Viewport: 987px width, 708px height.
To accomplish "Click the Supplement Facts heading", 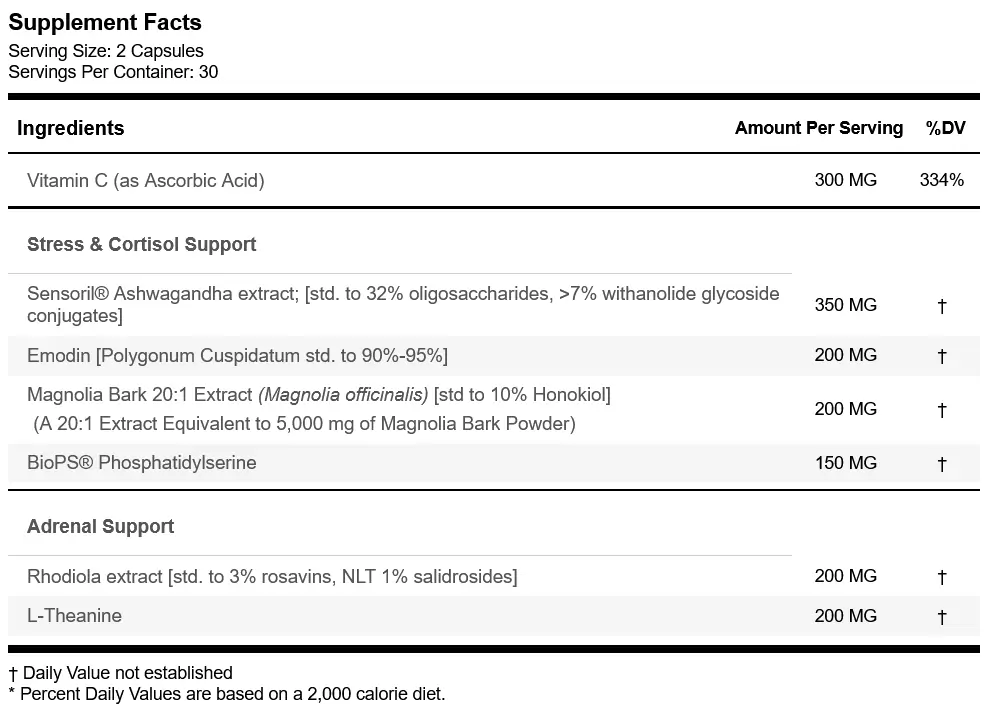I will tap(105, 23).
